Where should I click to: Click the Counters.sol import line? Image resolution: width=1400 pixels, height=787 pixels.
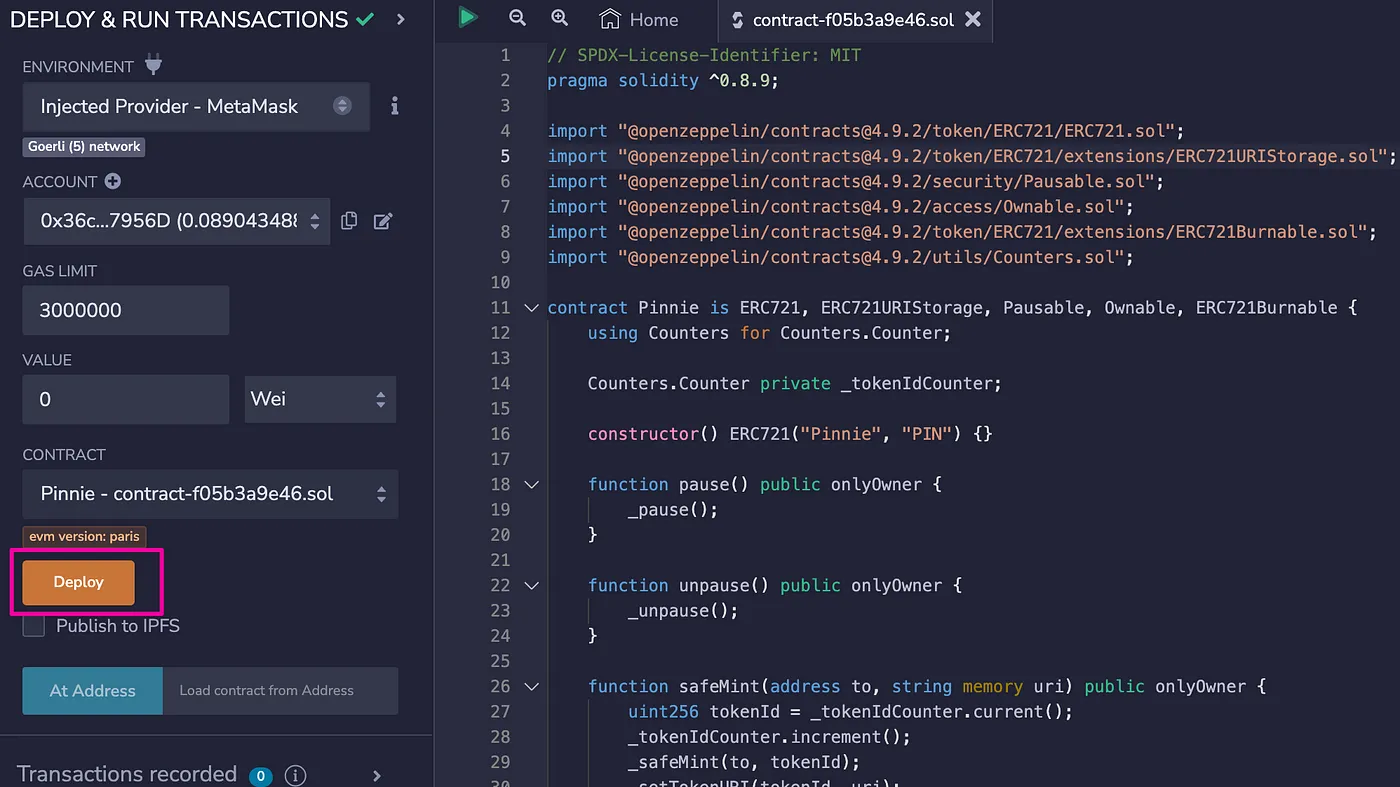(841, 257)
